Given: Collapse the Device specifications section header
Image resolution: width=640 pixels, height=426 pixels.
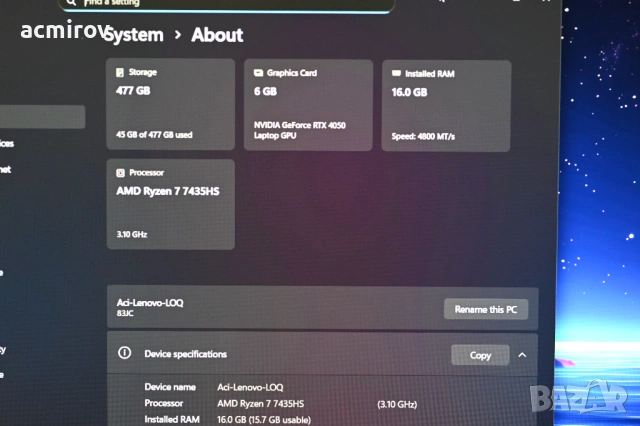Looking at the screenshot, I should pyautogui.click(x=280, y=354).
